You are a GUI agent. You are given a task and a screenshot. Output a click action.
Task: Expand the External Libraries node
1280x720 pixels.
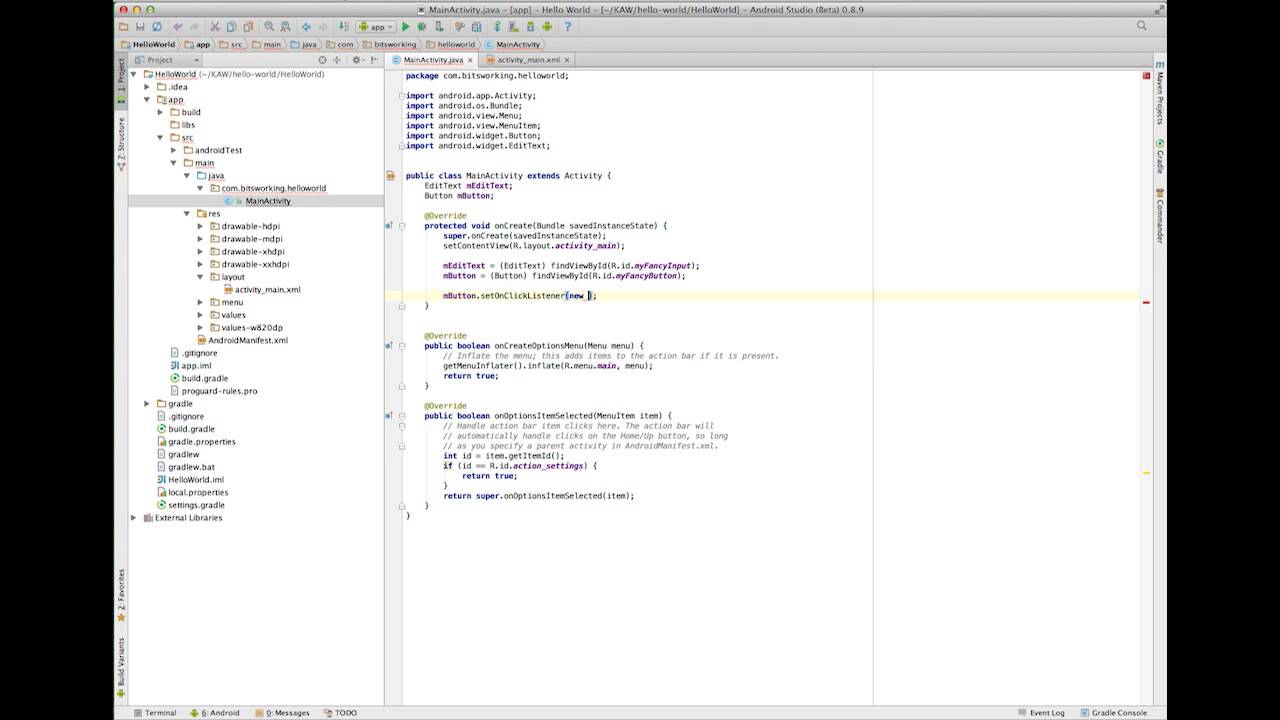133,517
